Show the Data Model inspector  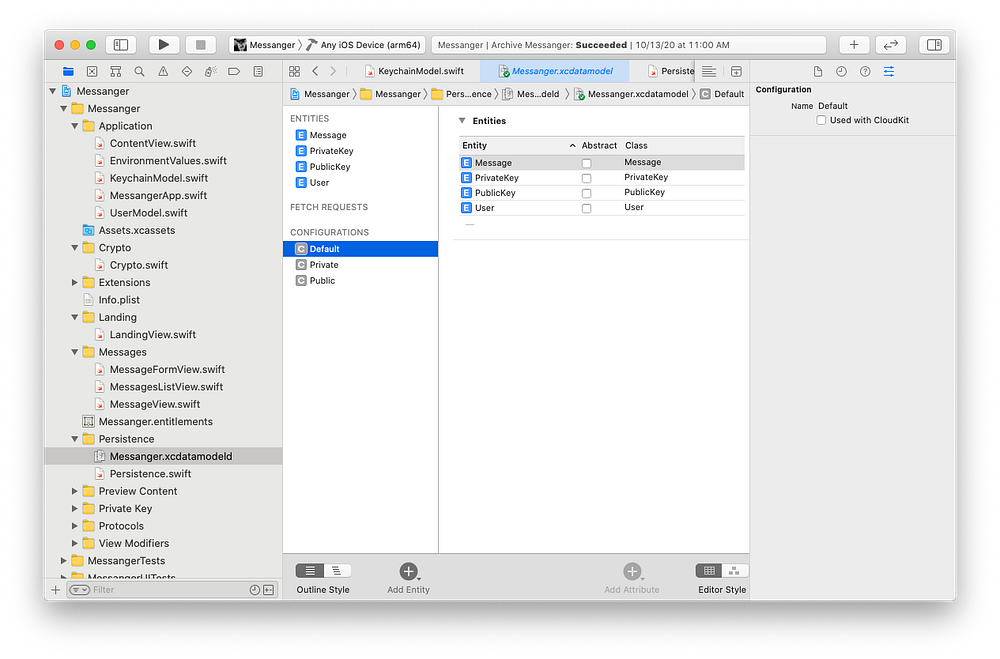888,71
